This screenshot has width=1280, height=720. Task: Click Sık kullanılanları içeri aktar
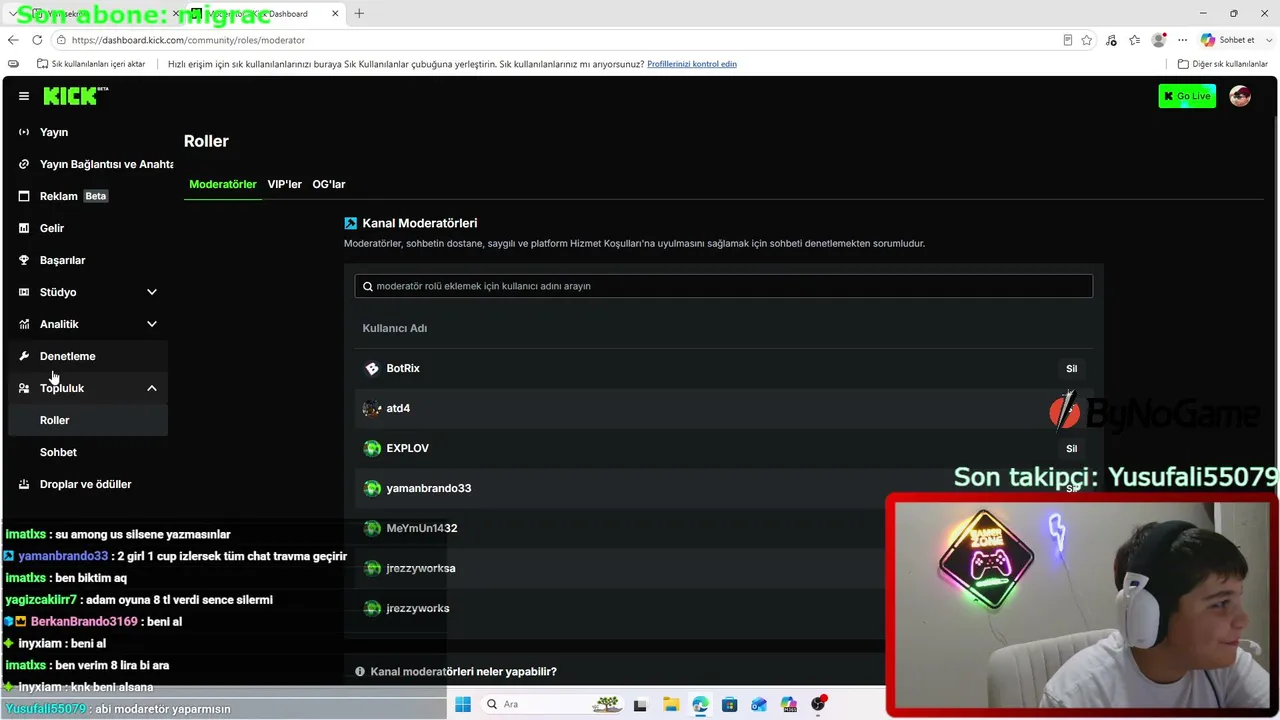[91, 64]
